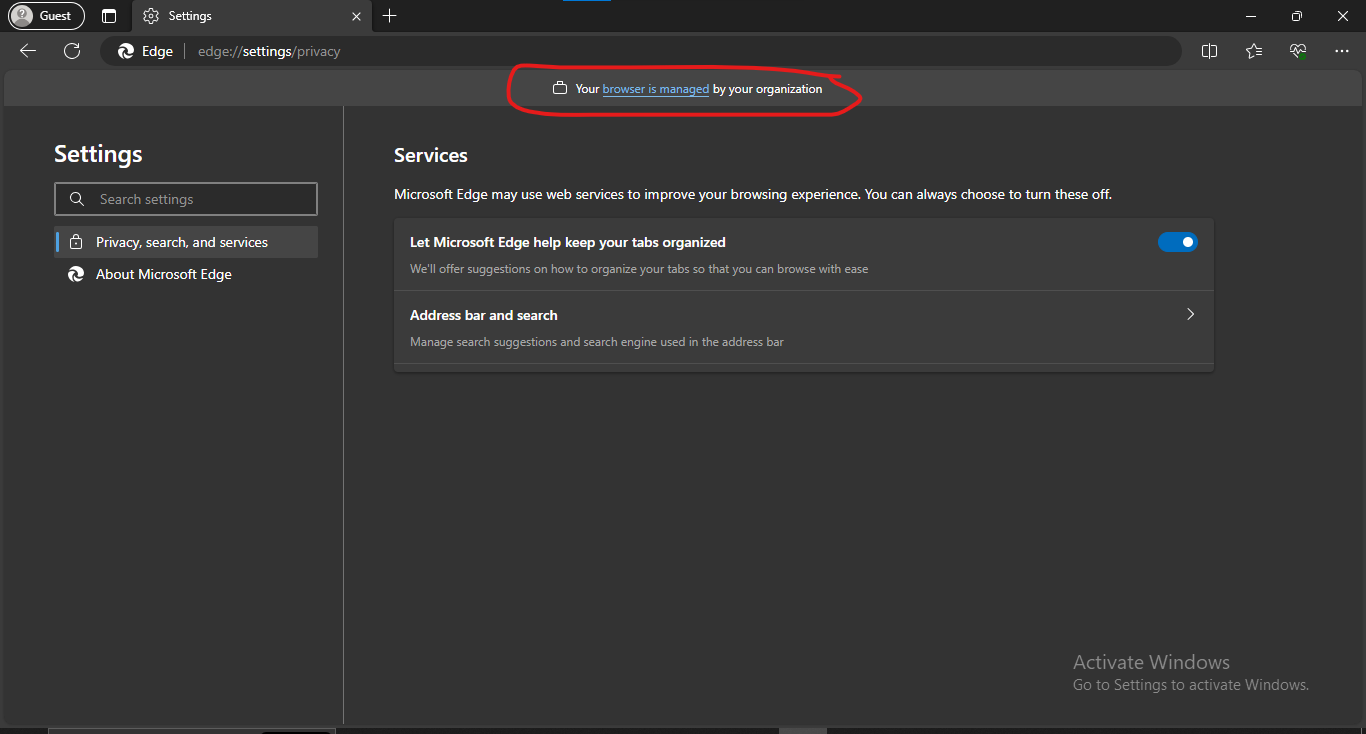Refresh the page
Screen dimensions: 1366x734
(72, 51)
